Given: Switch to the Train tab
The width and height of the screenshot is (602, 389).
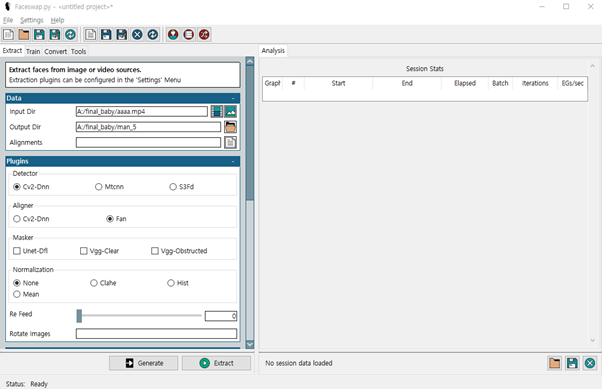Looking at the screenshot, I should point(33,51).
